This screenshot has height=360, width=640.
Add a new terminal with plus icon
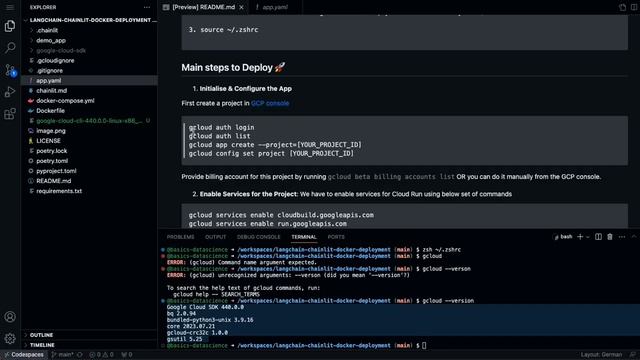click(580, 237)
